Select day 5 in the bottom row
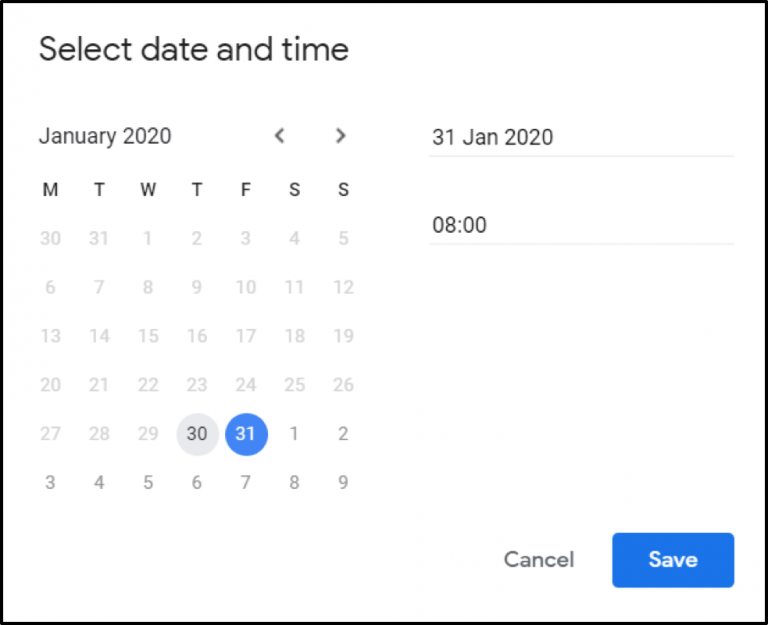Viewport: 768px width, 625px height. pyautogui.click(x=148, y=483)
